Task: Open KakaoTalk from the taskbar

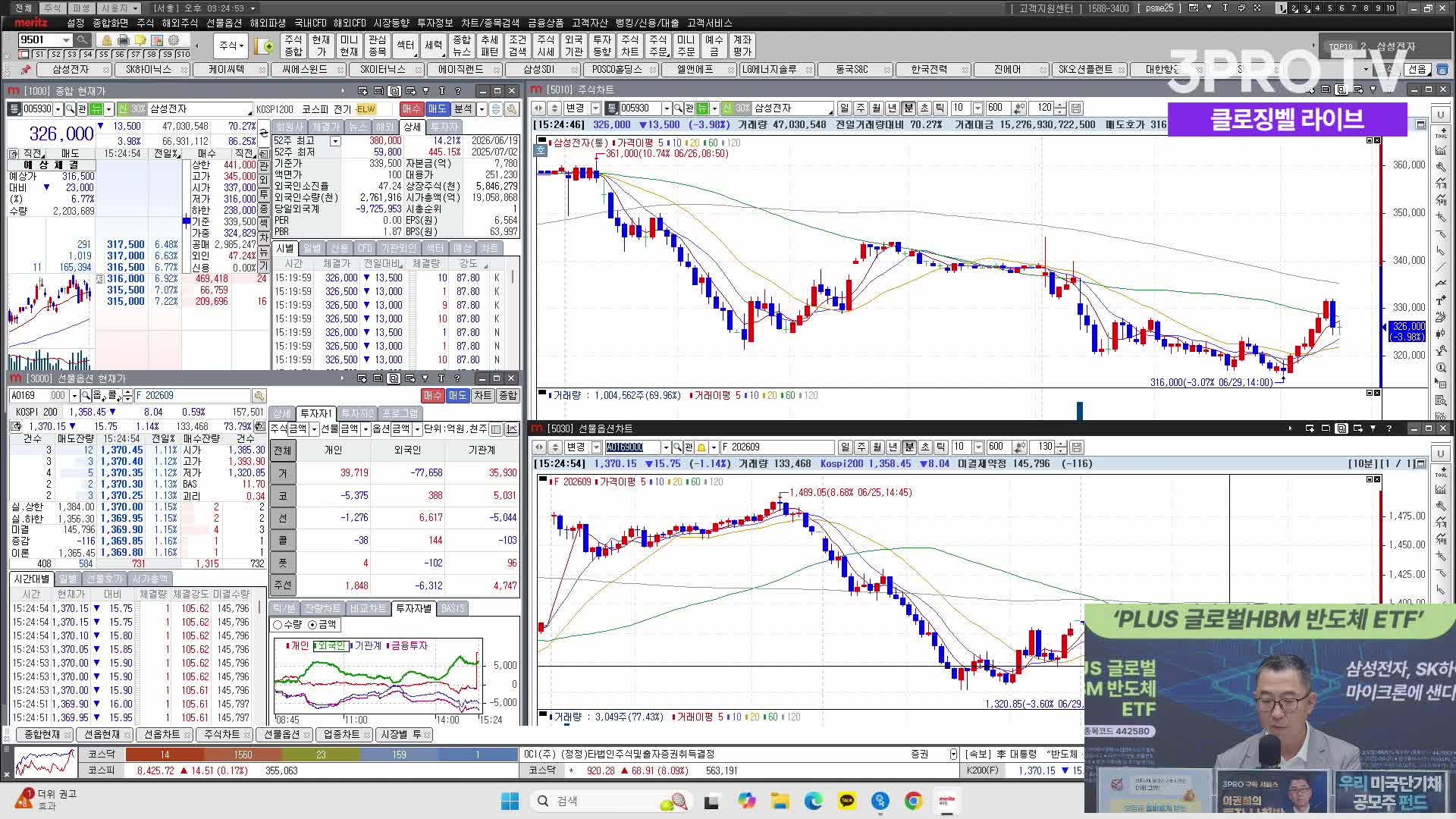Action: pyautogui.click(x=847, y=801)
